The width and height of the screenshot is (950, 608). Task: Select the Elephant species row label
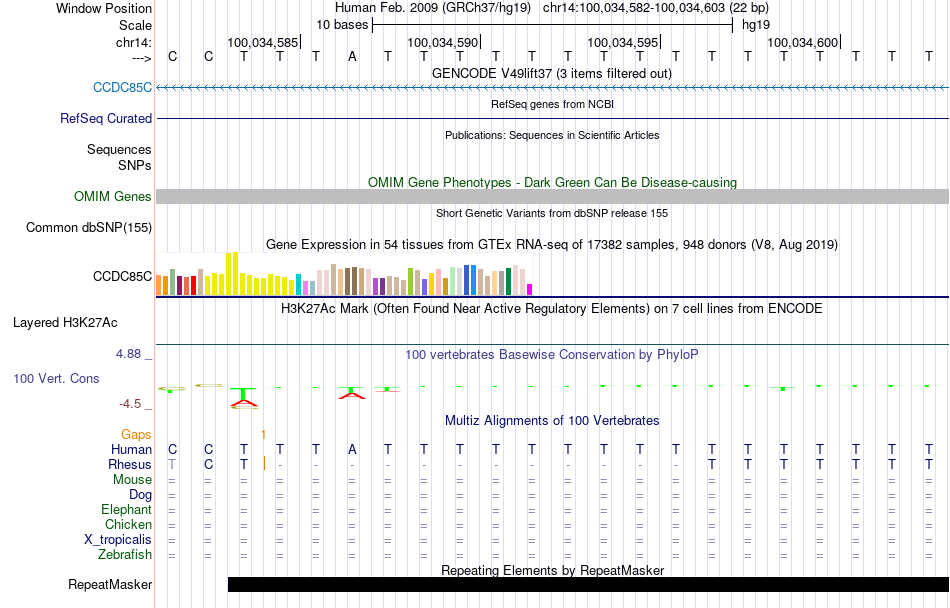pos(127,509)
